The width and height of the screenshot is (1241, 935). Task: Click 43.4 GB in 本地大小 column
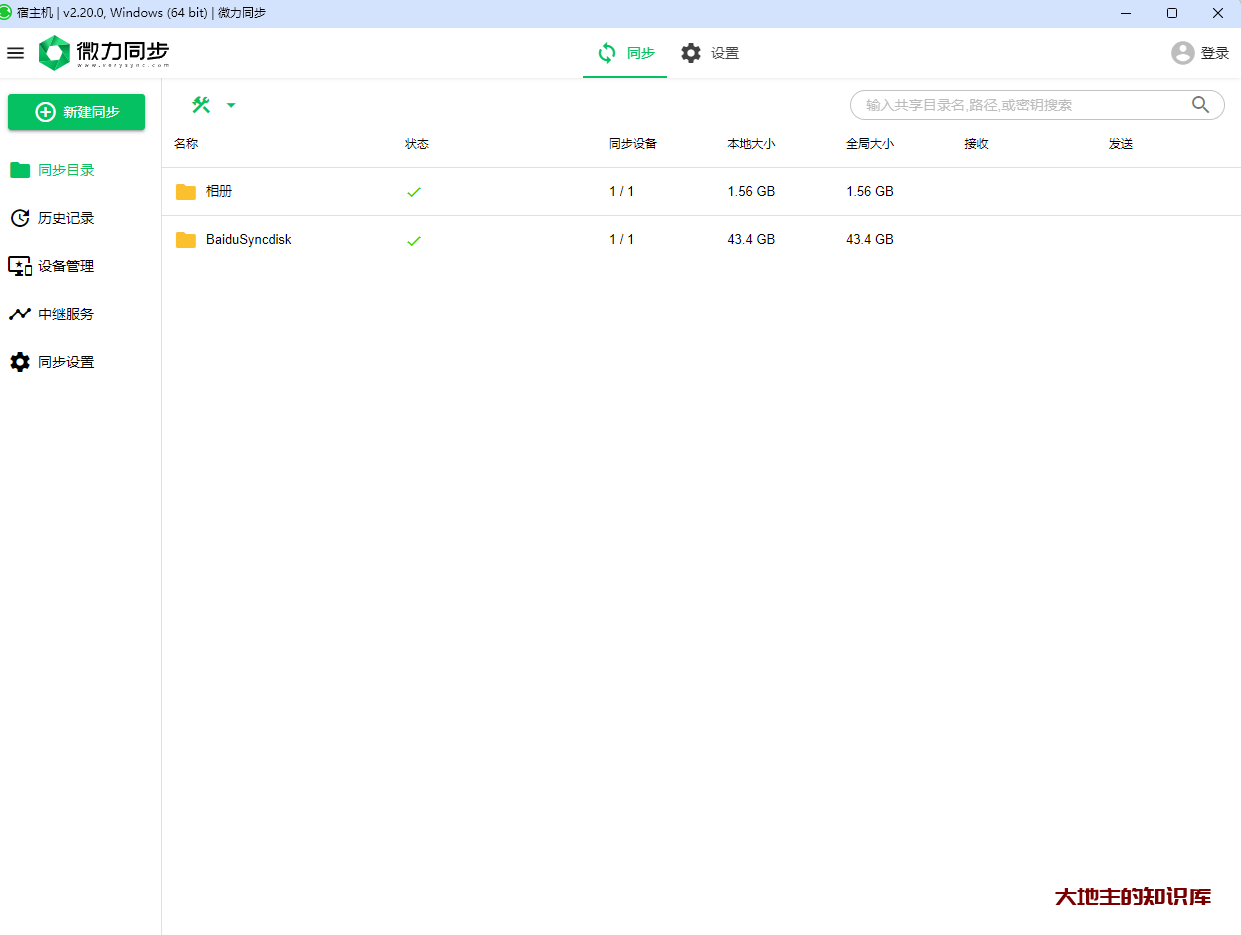click(751, 239)
